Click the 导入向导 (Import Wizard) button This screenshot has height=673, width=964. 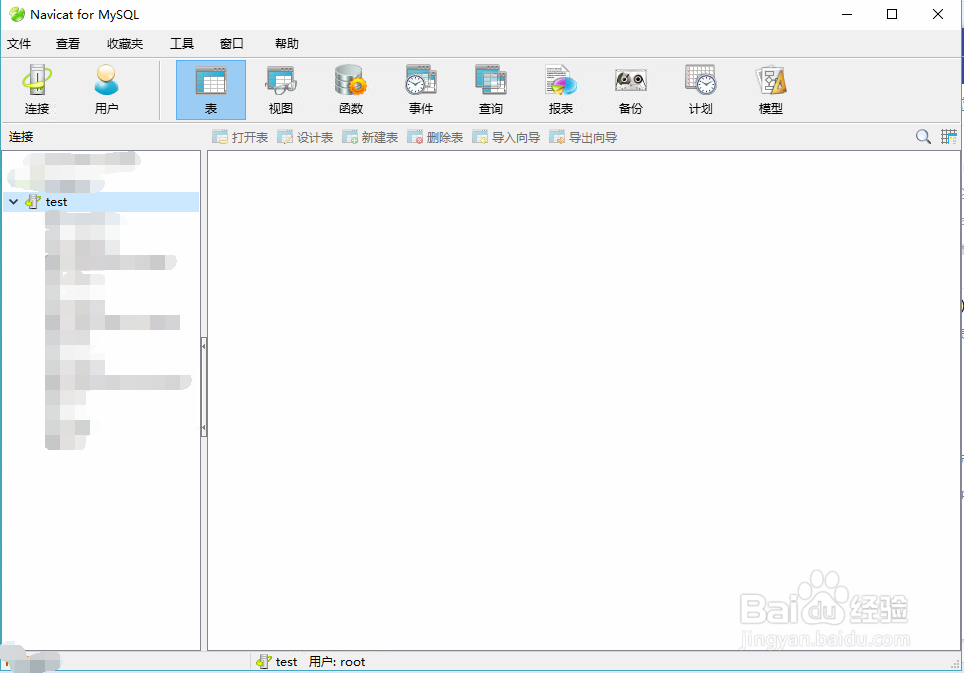pos(506,137)
